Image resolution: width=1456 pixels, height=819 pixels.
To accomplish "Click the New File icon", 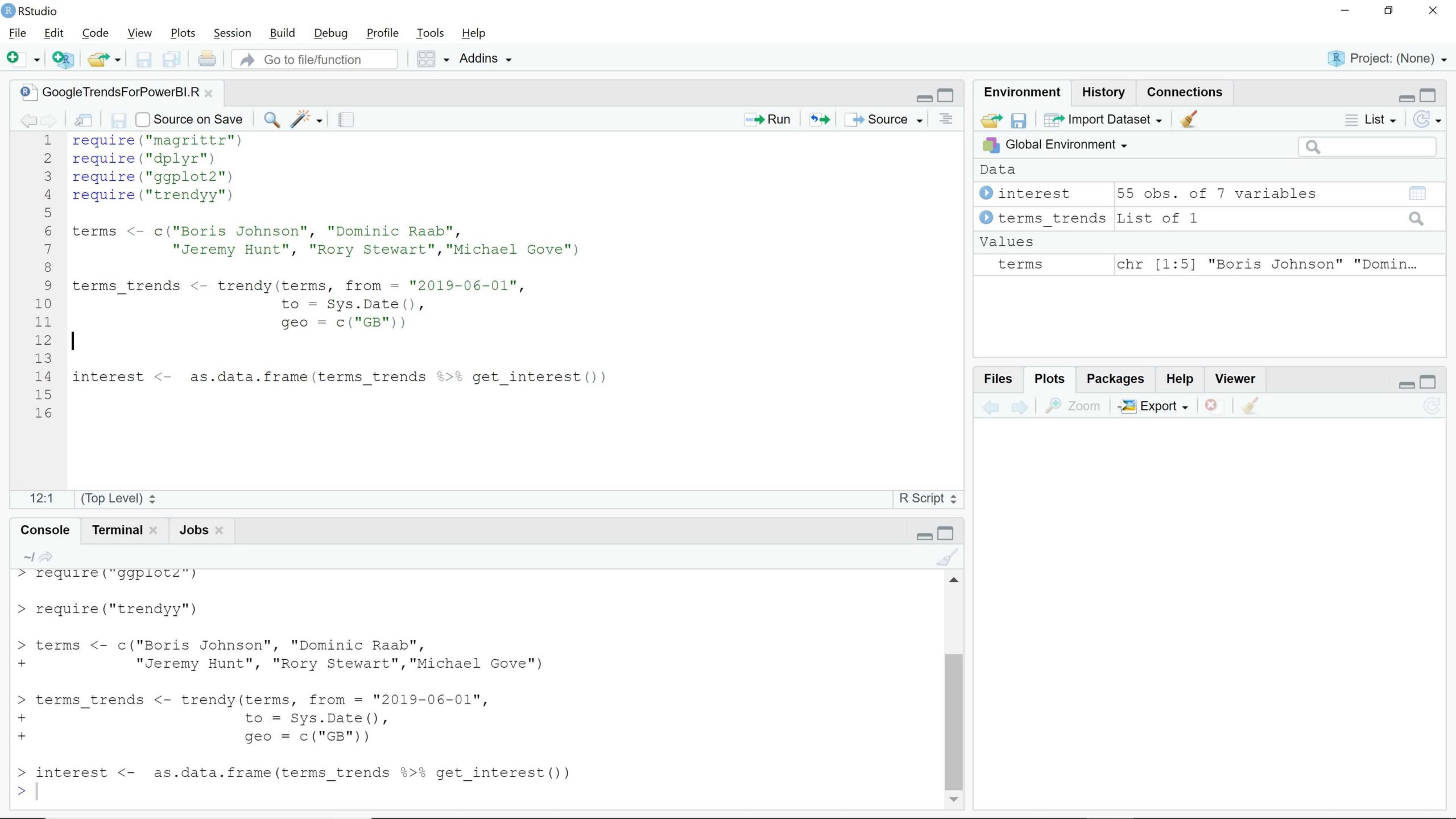I will (13, 58).
